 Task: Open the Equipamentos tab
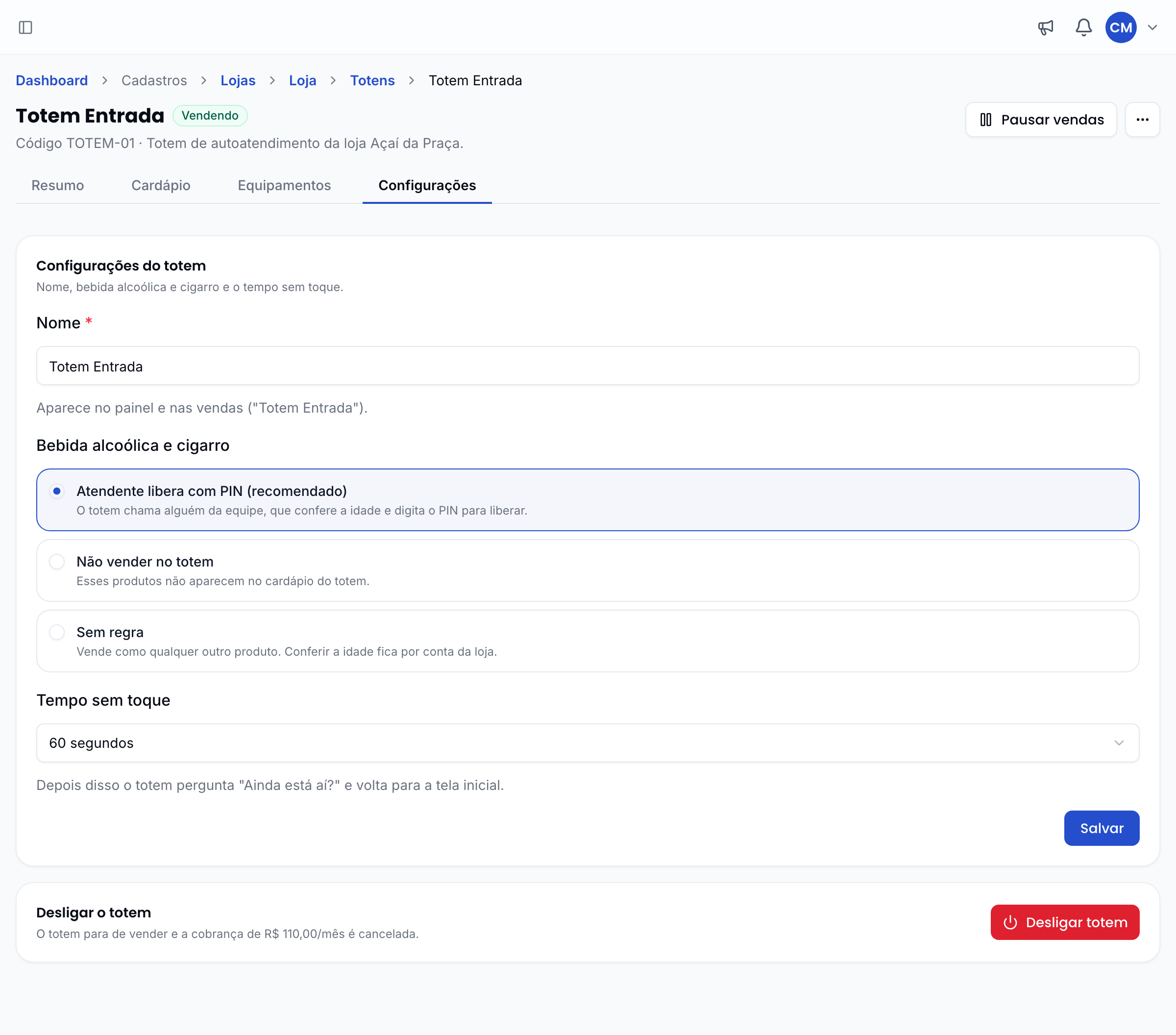[x=284, y=185]
